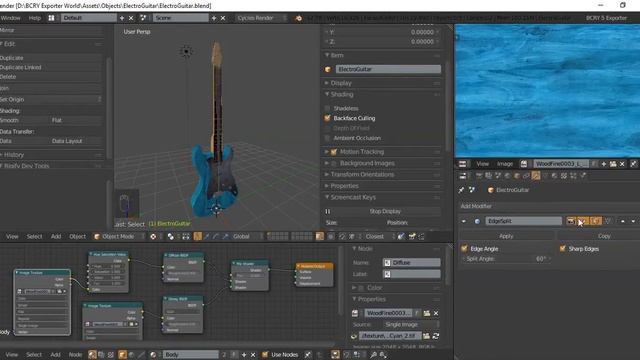This screenshot has height=360, width=640.
Task: Toggle the Shadeless checkbox
Action: pyautogui.click(x=327, y=108)
